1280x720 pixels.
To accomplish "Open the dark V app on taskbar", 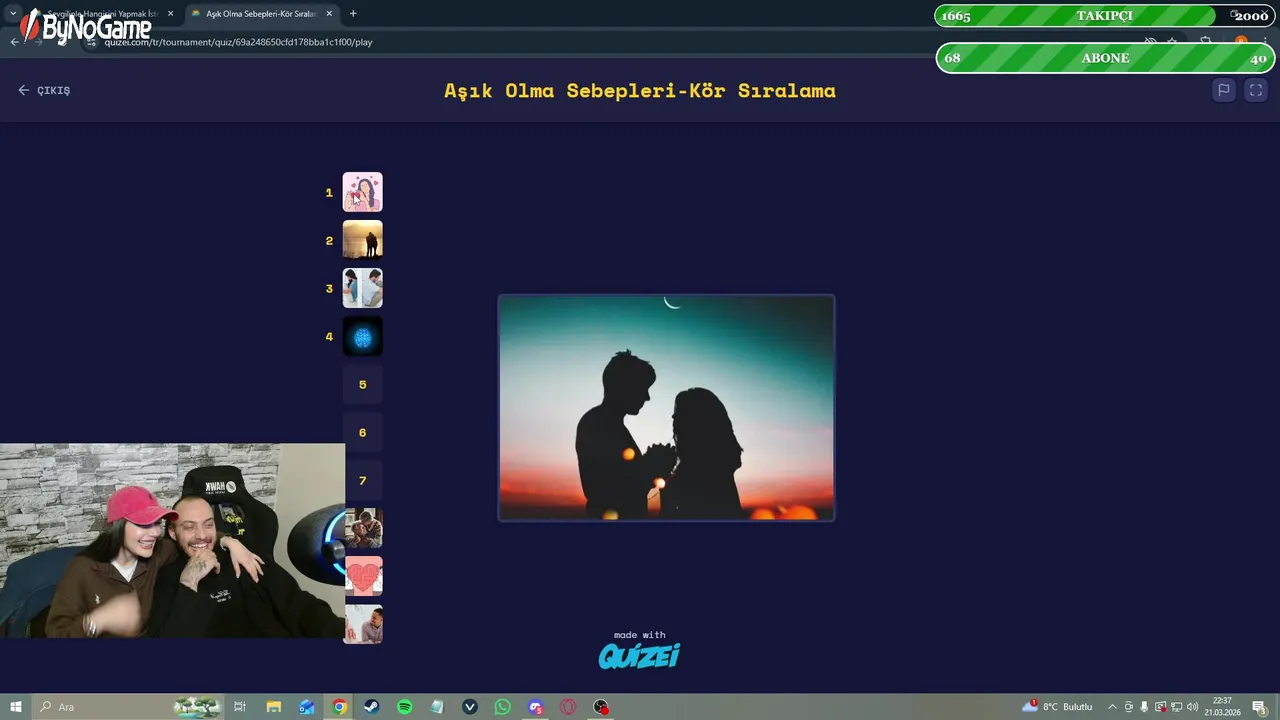I will point(470,707).
